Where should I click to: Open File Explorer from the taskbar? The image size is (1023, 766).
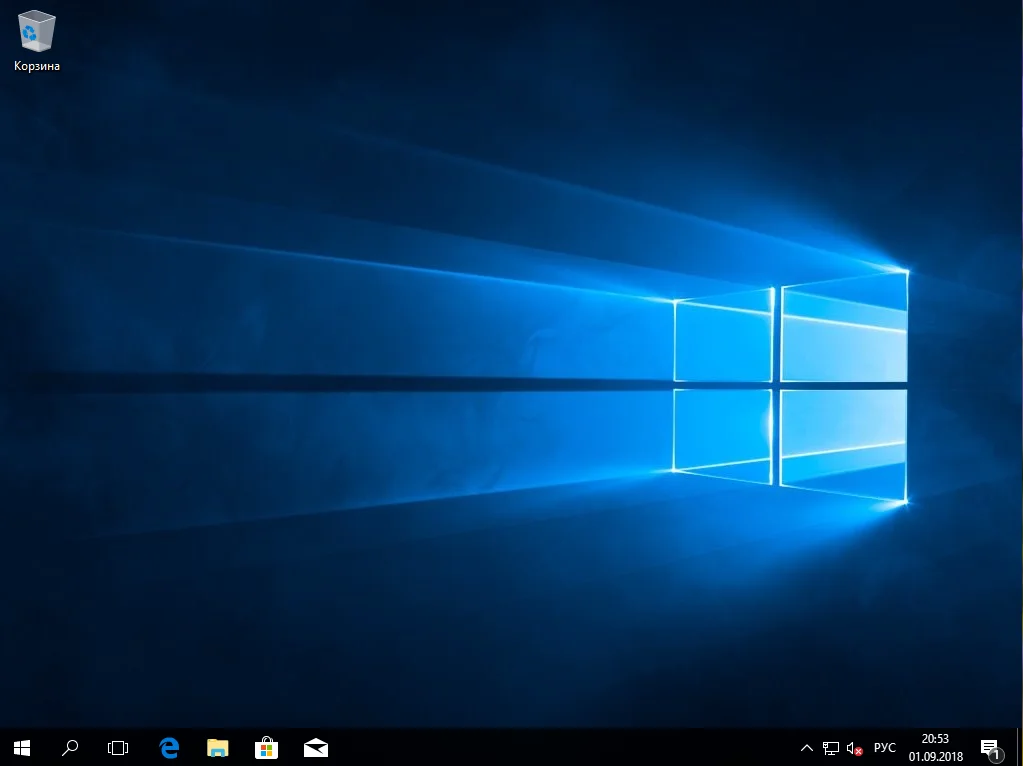click(x=217, y=747)
